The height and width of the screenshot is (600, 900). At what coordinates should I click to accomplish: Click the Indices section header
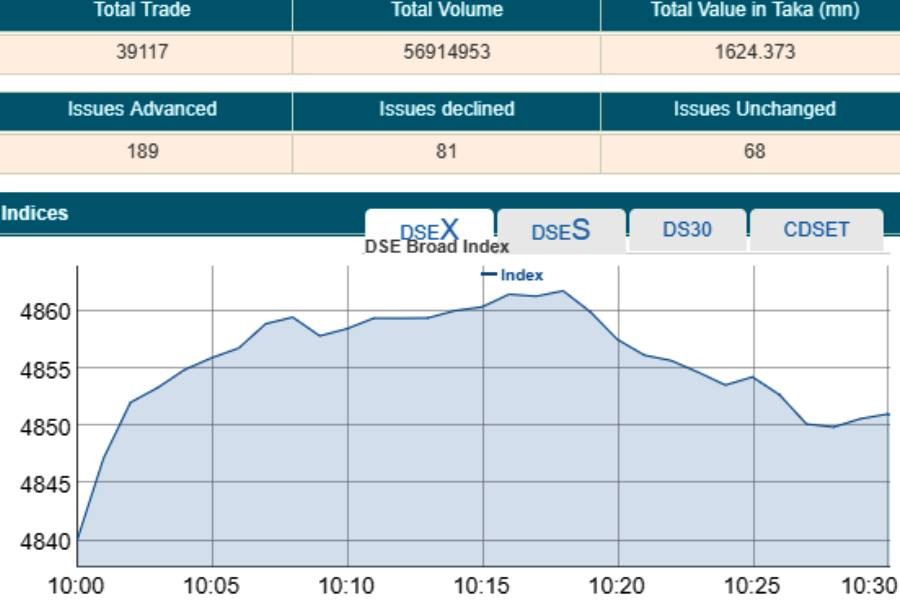(35, 213)
